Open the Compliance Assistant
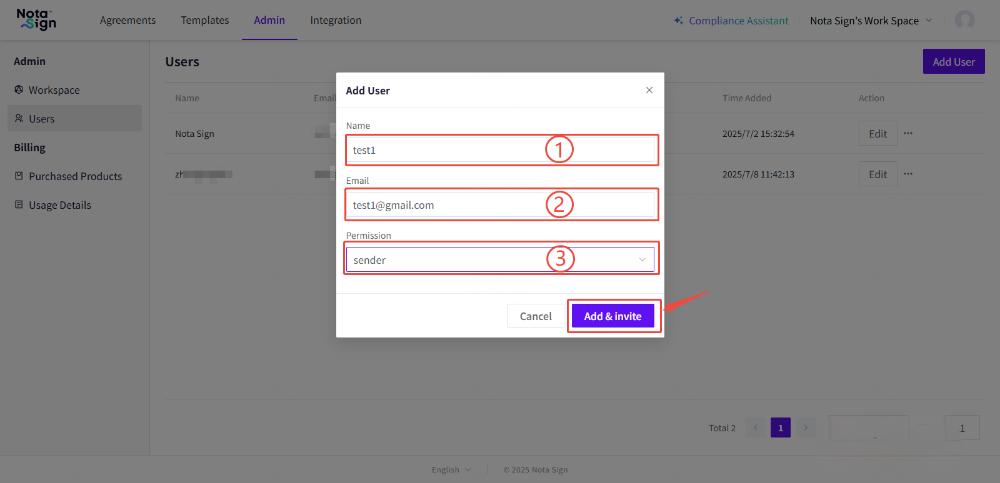Viewport: 1000px width, 483px height. pos(731,20)
